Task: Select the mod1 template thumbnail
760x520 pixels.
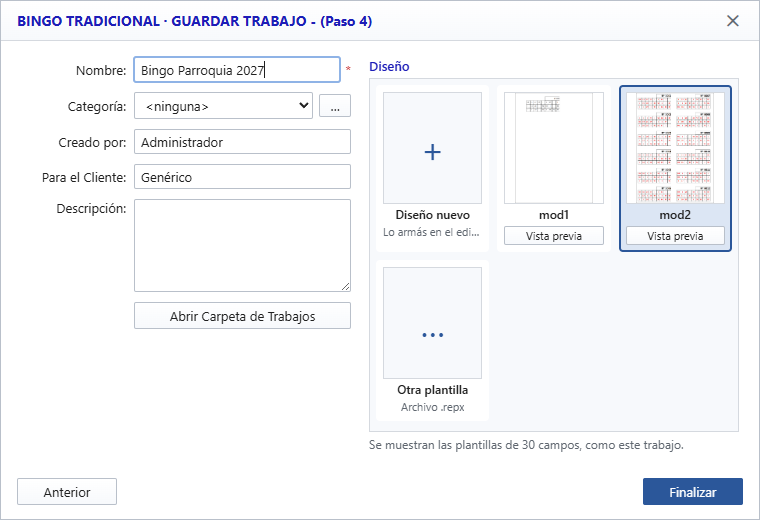Action: click(554, 148)
